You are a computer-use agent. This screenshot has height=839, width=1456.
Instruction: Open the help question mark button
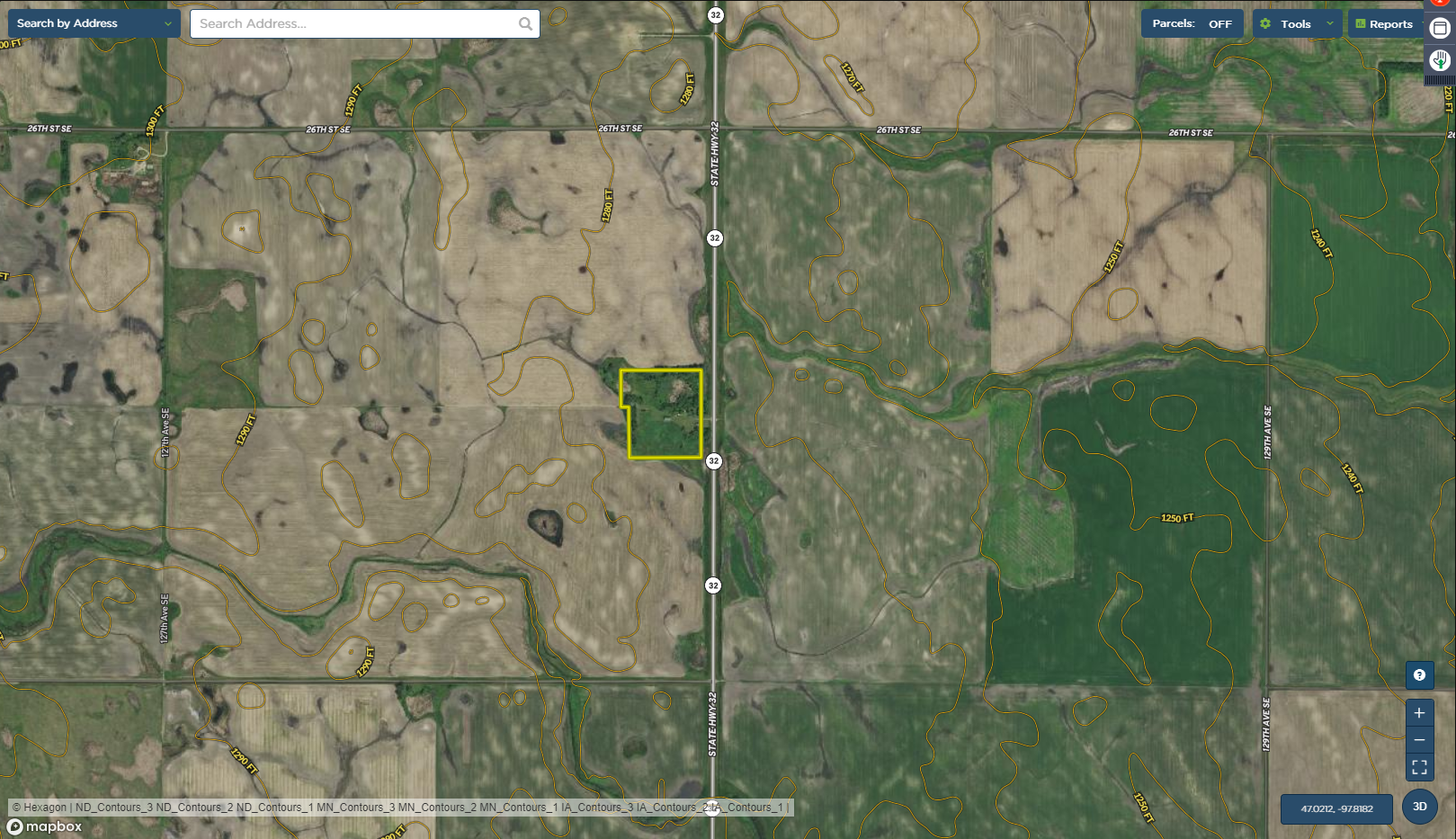[1419, 675]
